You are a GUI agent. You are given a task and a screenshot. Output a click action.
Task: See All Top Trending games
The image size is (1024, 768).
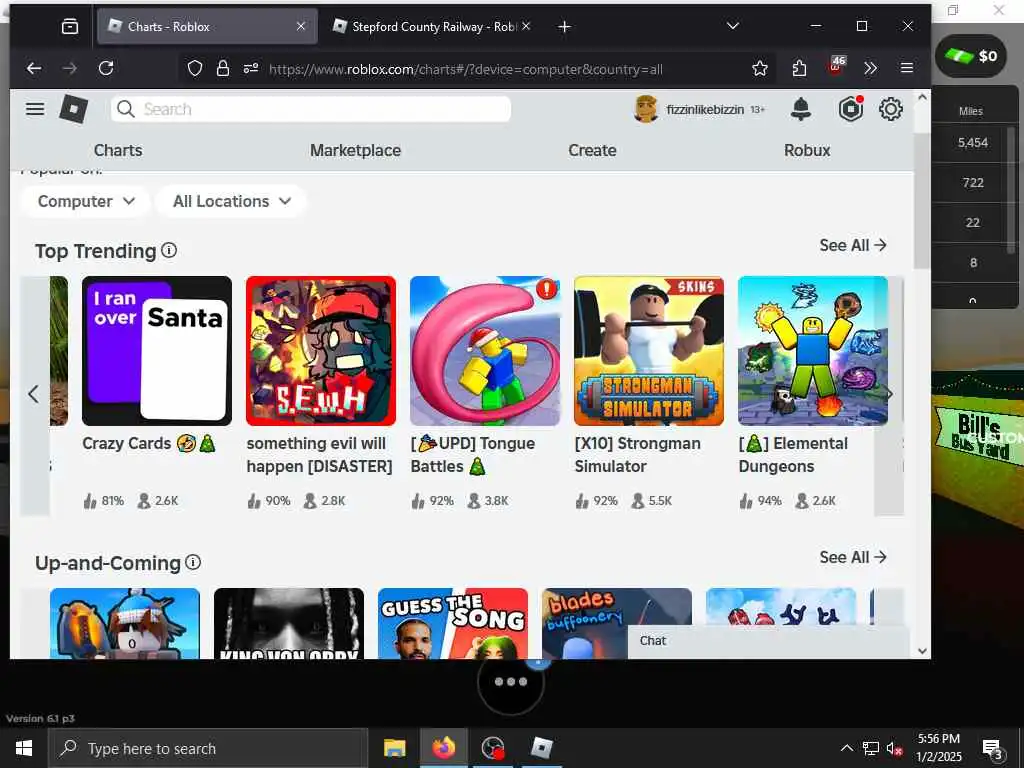(x=853, y=245)
